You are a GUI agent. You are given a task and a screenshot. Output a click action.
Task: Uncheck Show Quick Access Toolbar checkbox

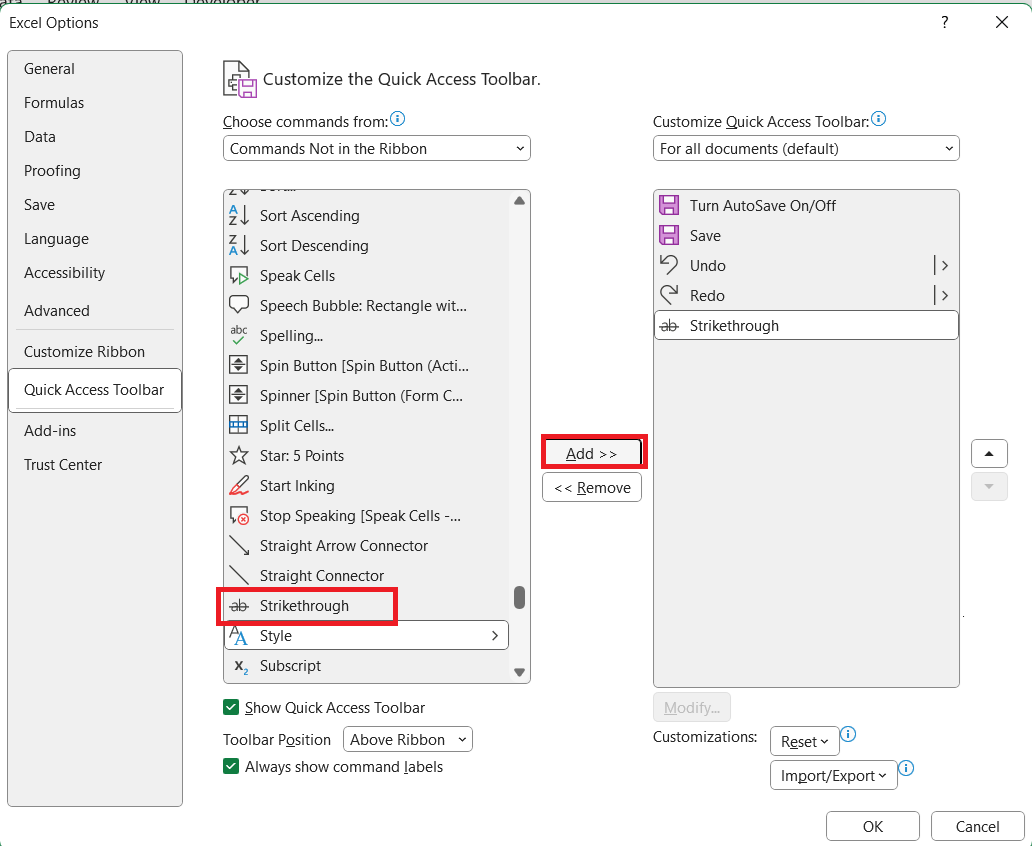pos(231,708)
